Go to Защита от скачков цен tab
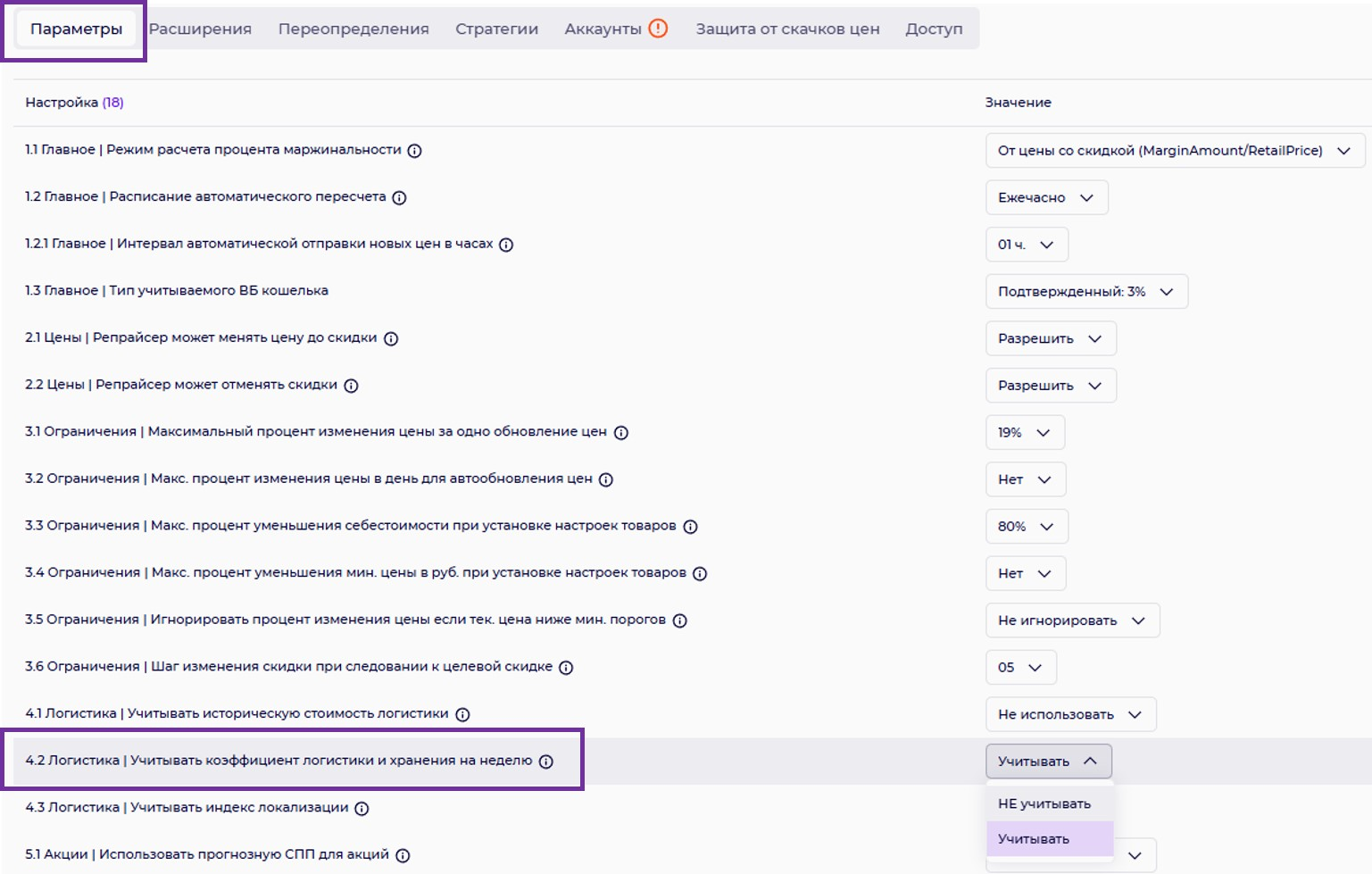 pos(787,29)
